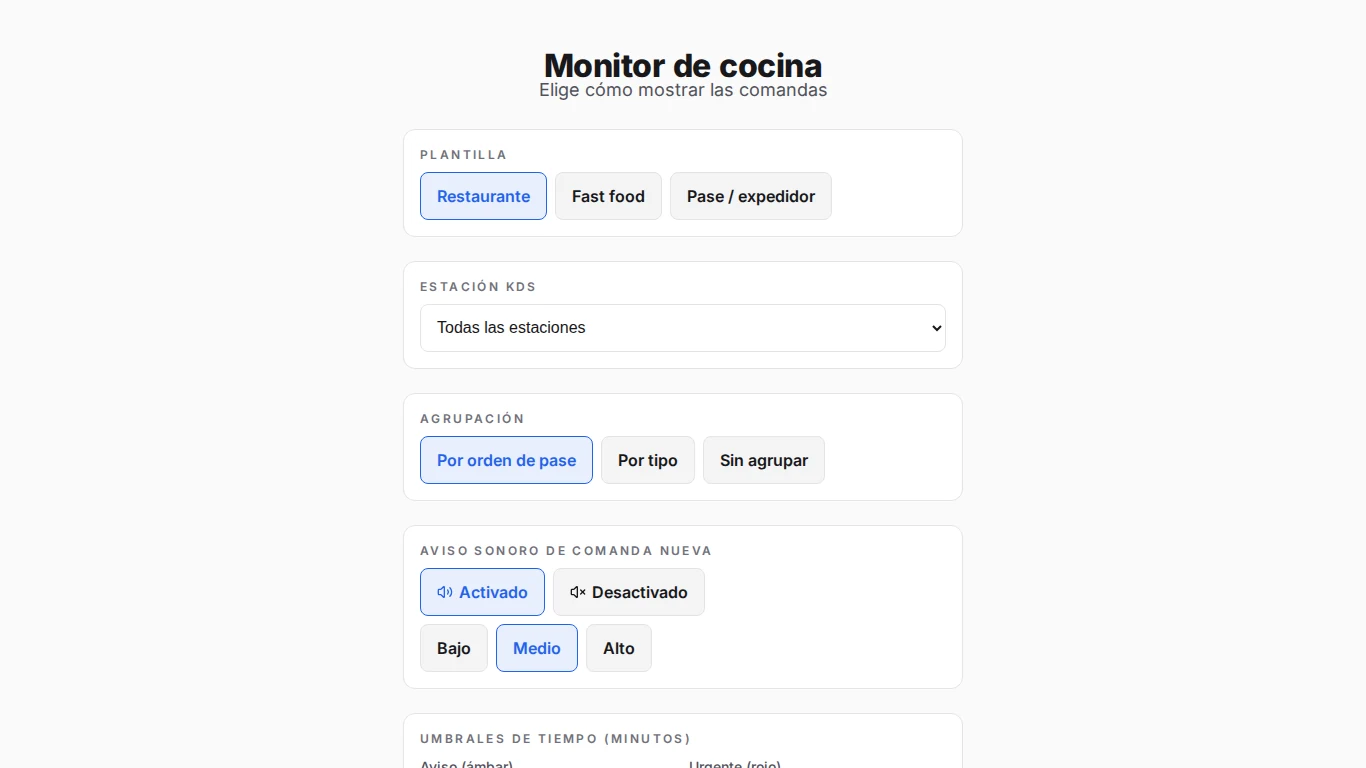Screen dimensions: 1366x768
Task: Click the Monitor de cocina heading
Action: tap(683, 65)
